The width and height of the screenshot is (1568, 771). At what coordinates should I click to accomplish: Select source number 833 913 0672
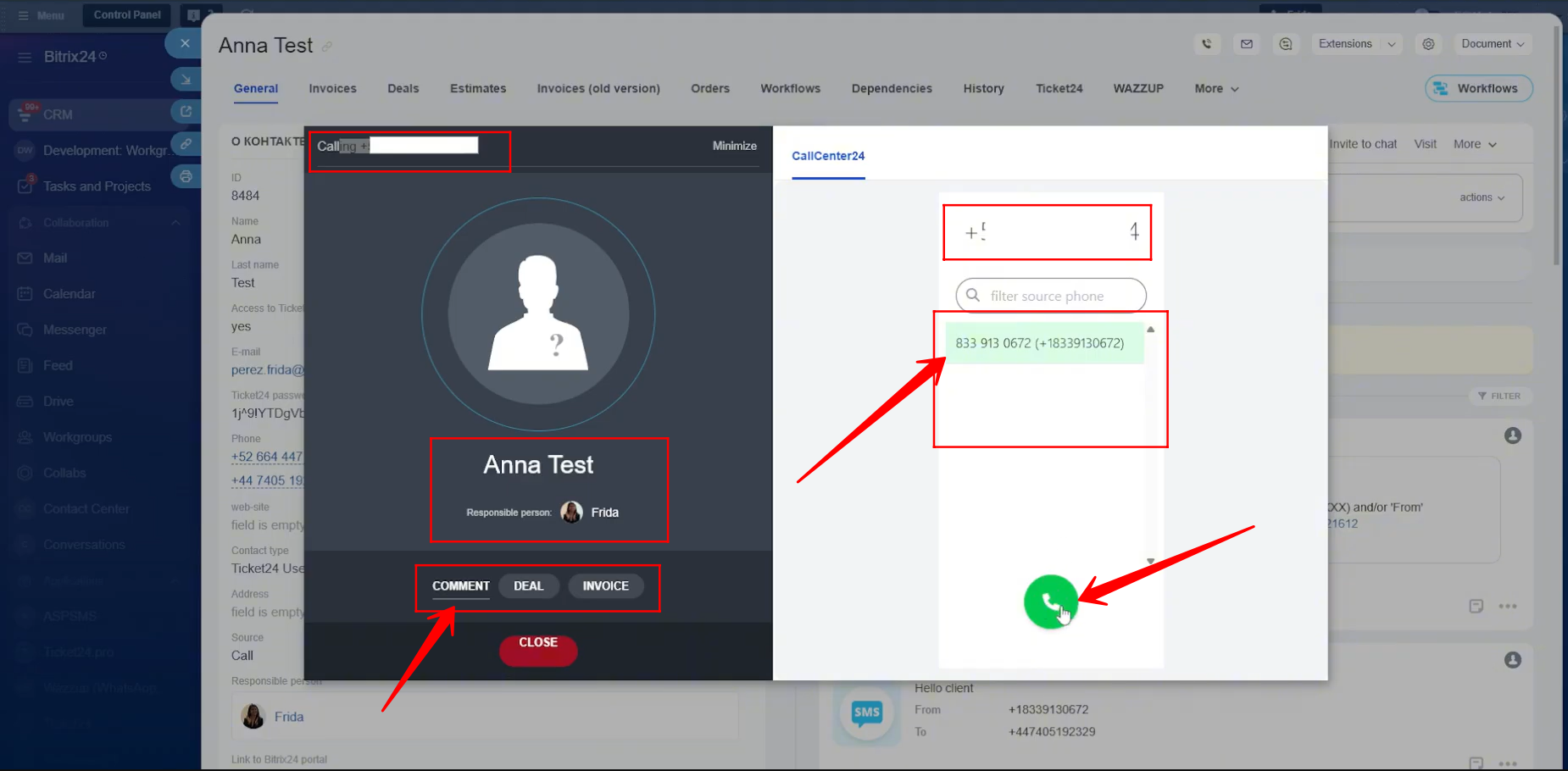[x=1040, y=343]
